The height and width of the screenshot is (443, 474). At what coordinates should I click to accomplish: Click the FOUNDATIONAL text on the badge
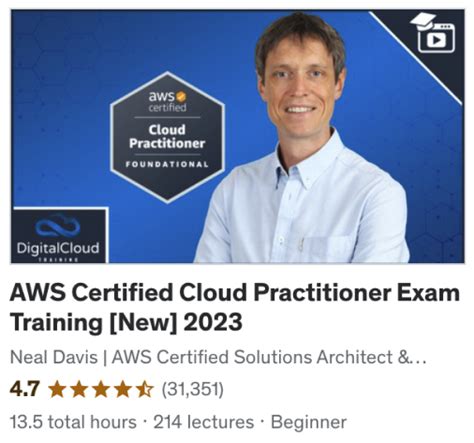pos(167,164)
